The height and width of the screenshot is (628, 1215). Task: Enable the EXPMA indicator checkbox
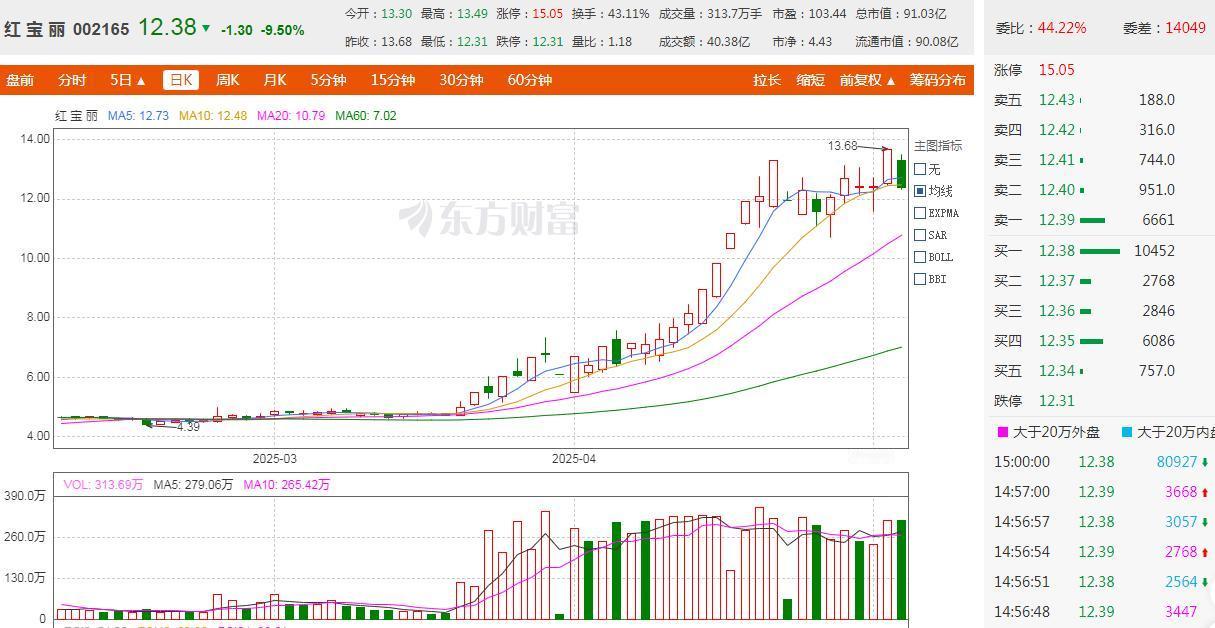coord(920,213)
